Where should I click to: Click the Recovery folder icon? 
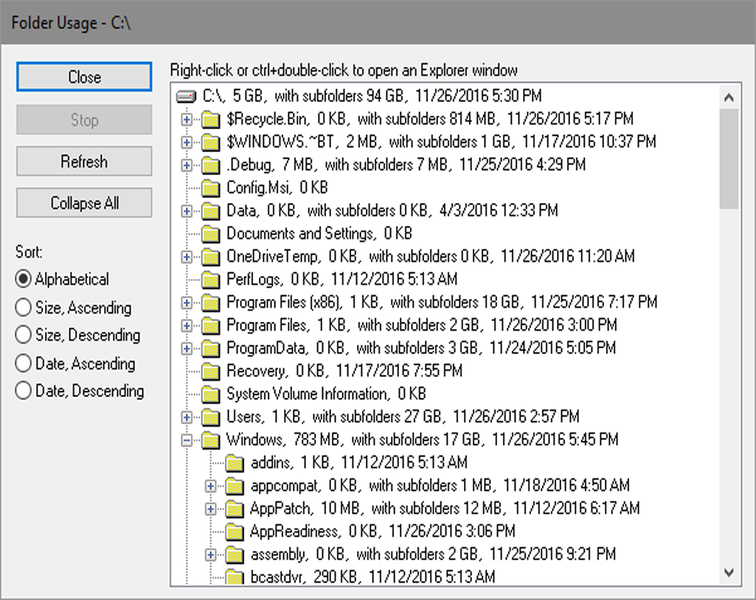(210, 371)
